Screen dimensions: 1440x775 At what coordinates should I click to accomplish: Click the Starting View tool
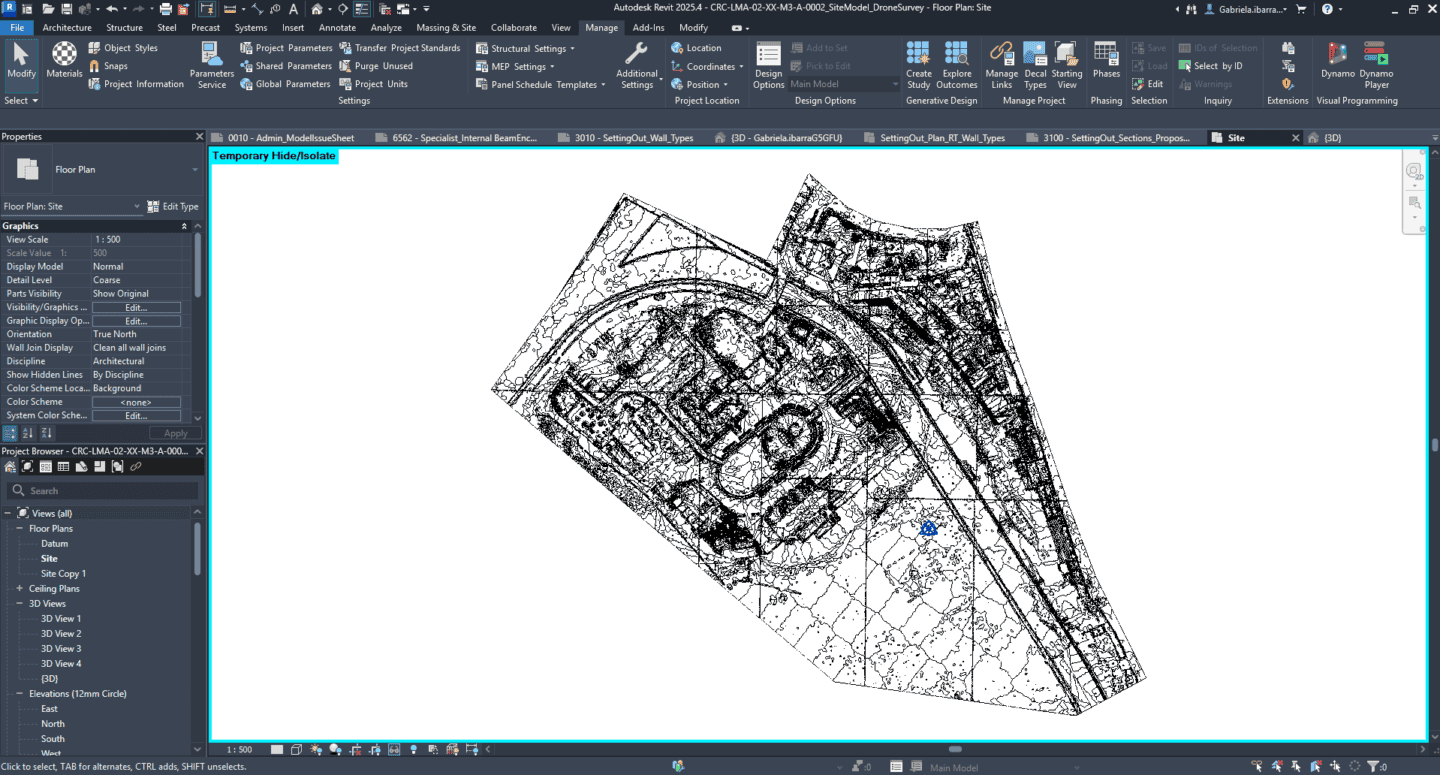click(x=1066, y=66)
